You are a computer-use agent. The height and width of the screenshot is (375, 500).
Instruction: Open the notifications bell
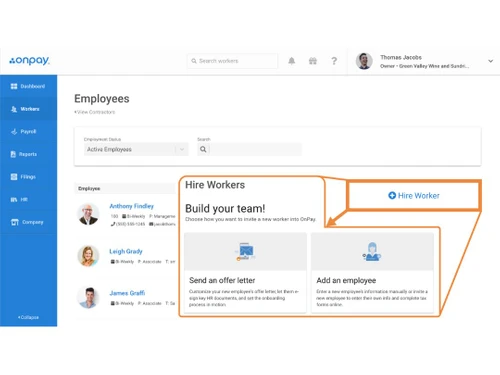pyautogui.click(x=292, y=61)
